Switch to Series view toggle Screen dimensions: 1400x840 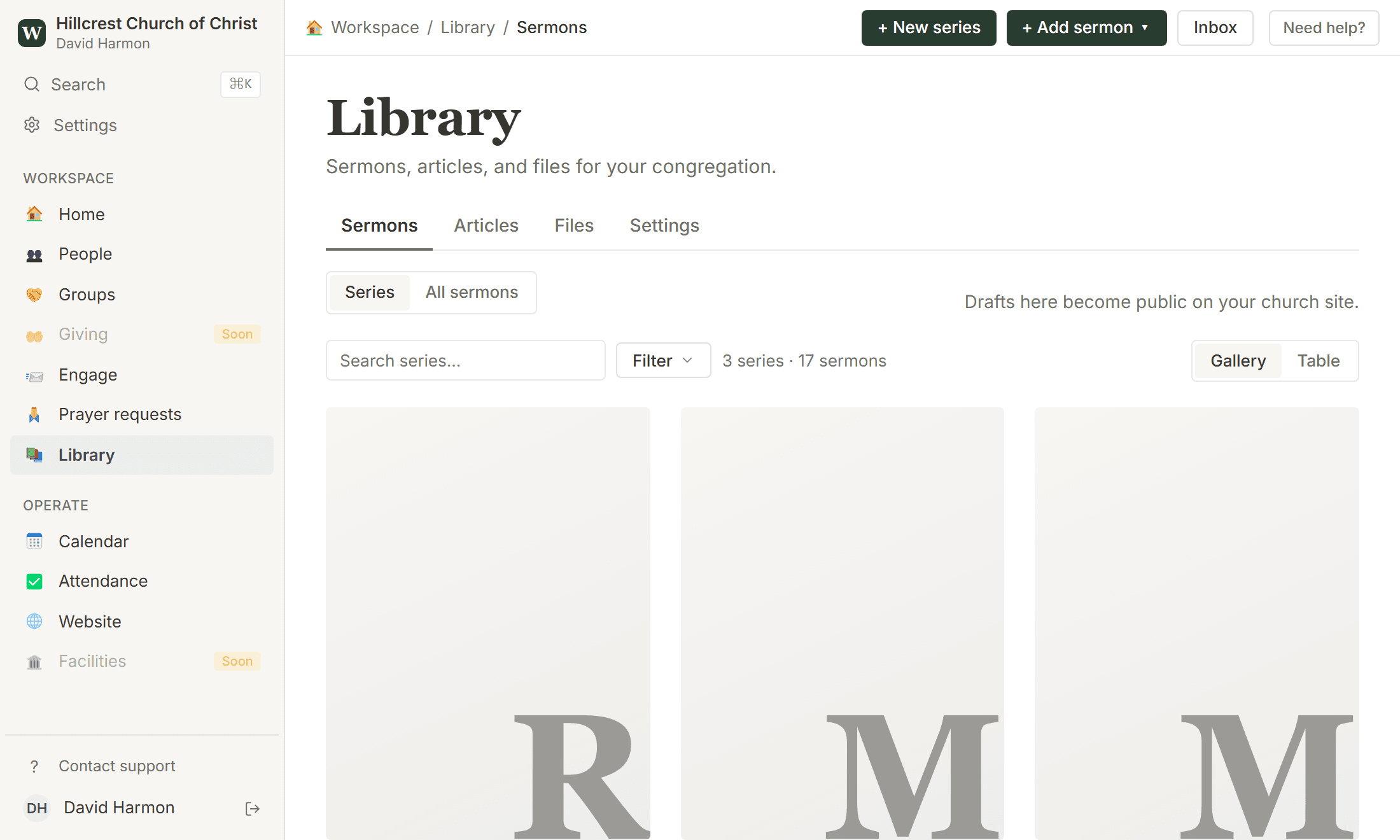click(x=370, y=292)
